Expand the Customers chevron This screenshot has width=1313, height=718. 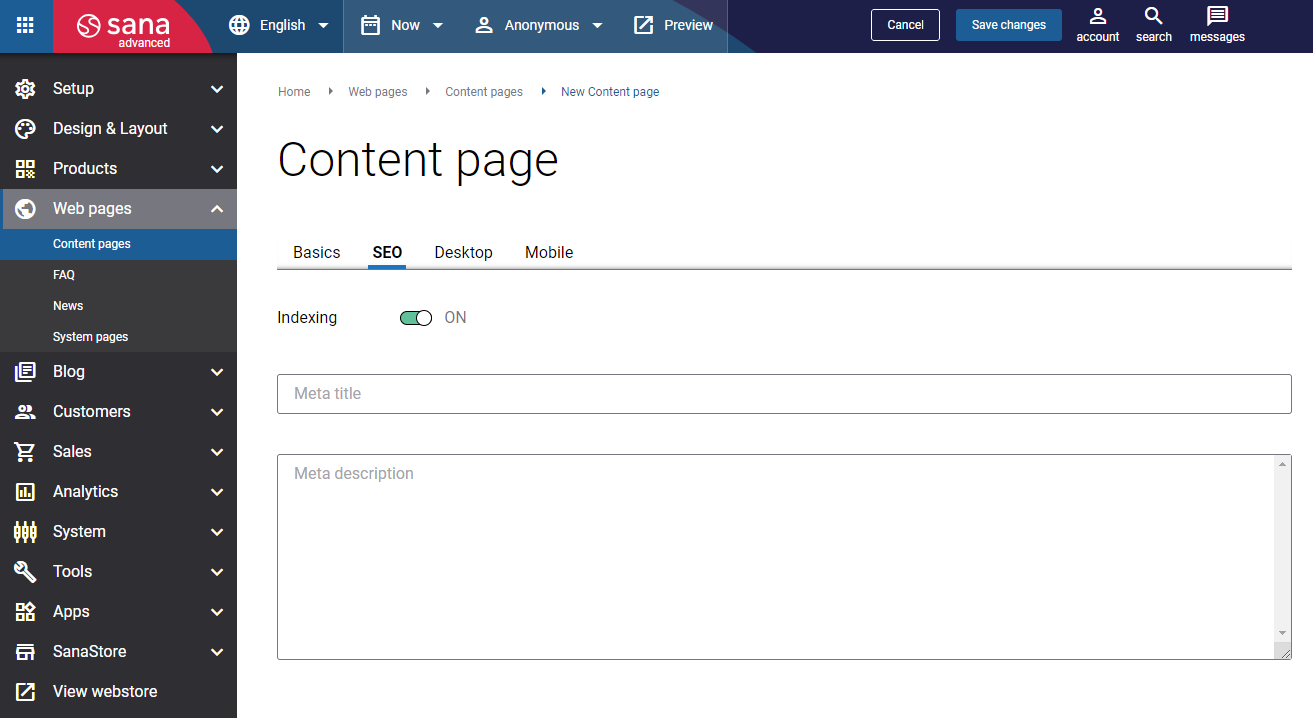(x=217, y=412)
